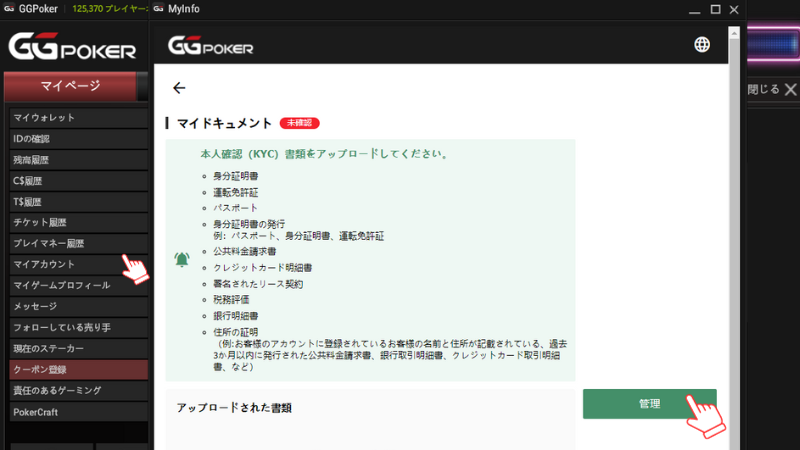Image resolution: width=800 pixels, height=450 pixels.
Task: Close the MyInfo window
Action: (x=734, y=9)
